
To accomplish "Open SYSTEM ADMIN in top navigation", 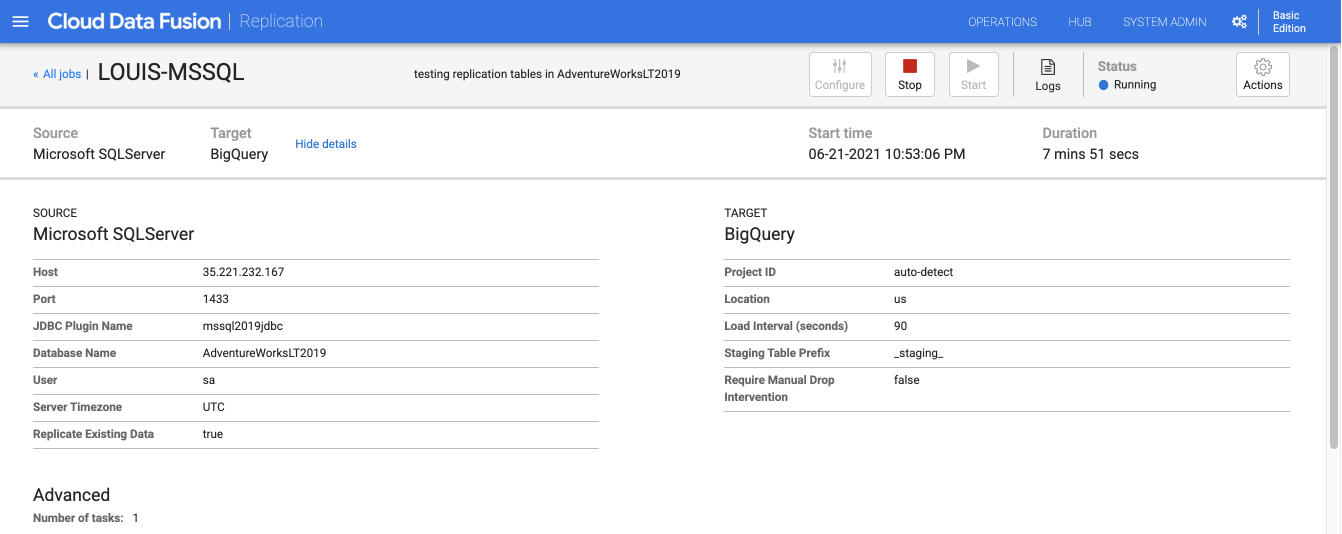I will tap(1164, 22).
